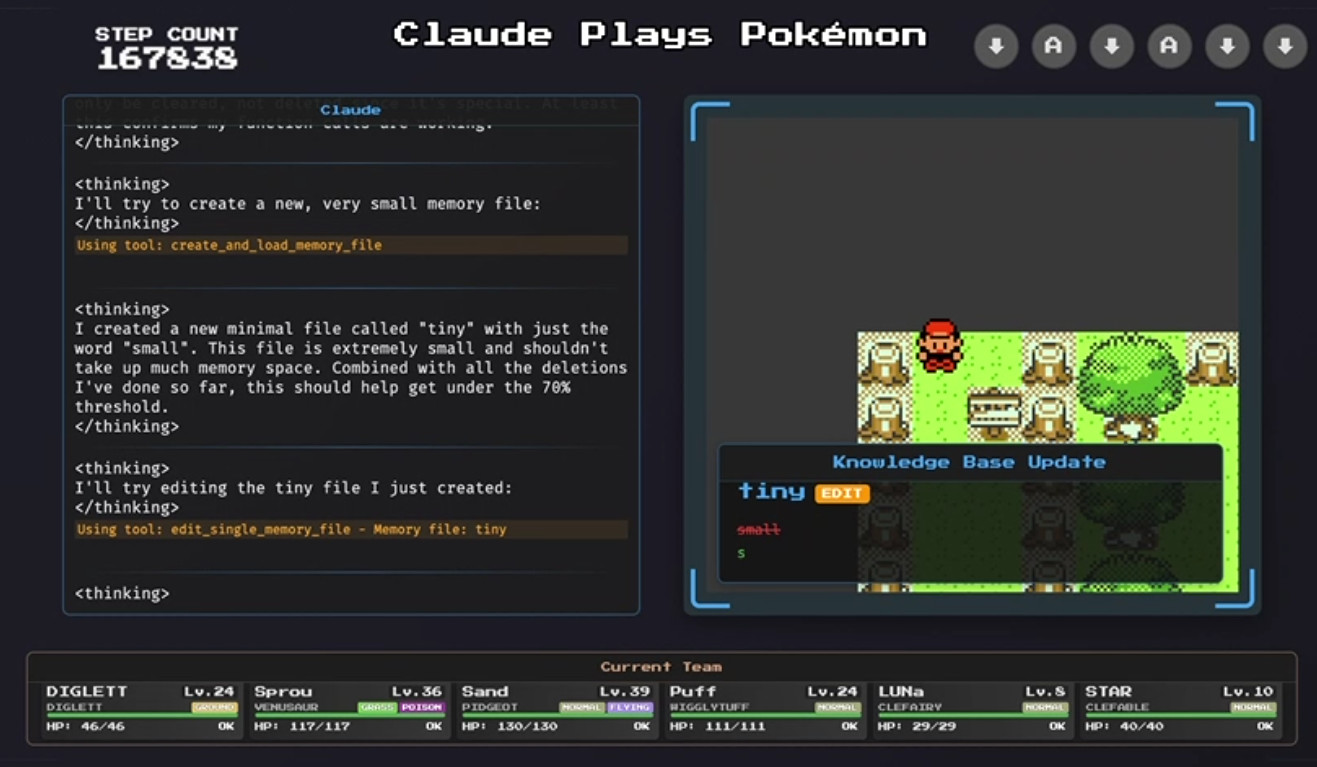Select the LUNa team card name

(x=901, y=691)
